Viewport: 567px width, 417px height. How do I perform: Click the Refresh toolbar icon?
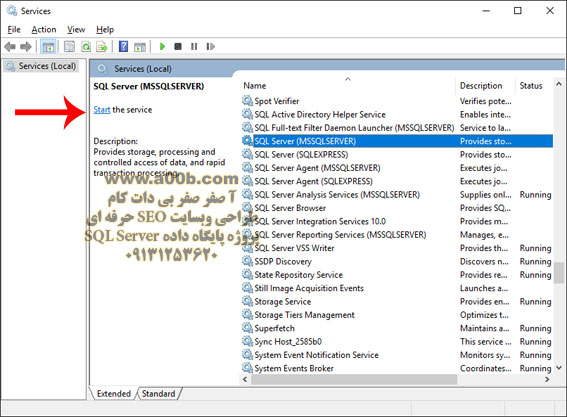point(86,47)
